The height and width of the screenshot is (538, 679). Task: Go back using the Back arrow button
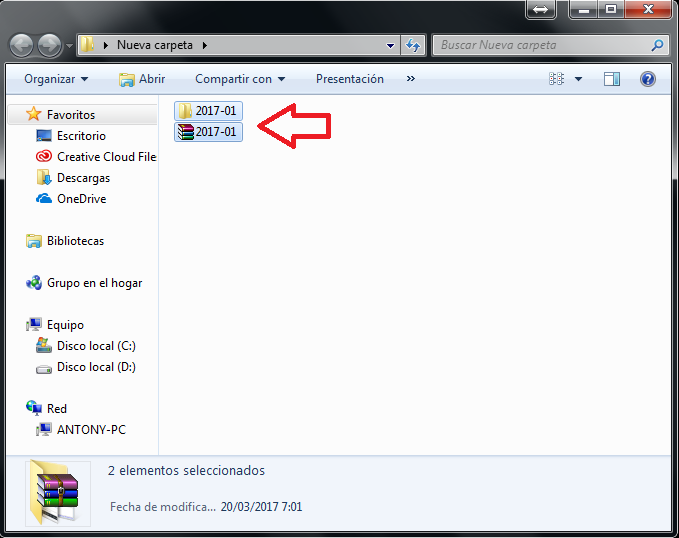pyautogui.click(x=21, y=45)
